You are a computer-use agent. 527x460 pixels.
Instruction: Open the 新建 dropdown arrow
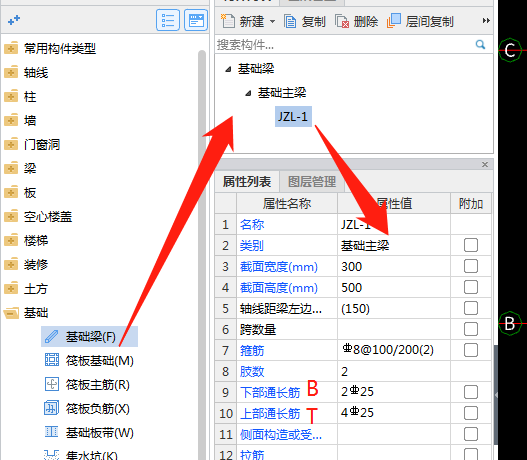[x=272, y=22]
